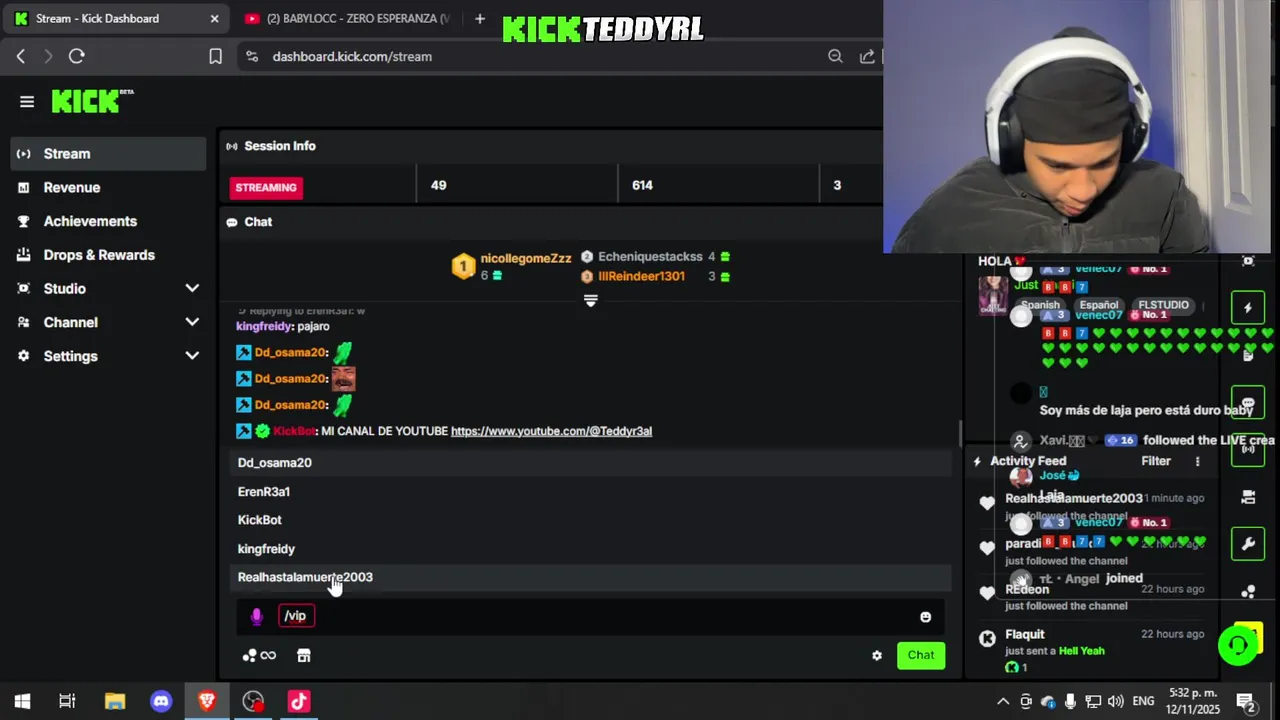Open the Teddyr3al YouTube channel link
The image size is (1280, 720).
pos(551,431)
